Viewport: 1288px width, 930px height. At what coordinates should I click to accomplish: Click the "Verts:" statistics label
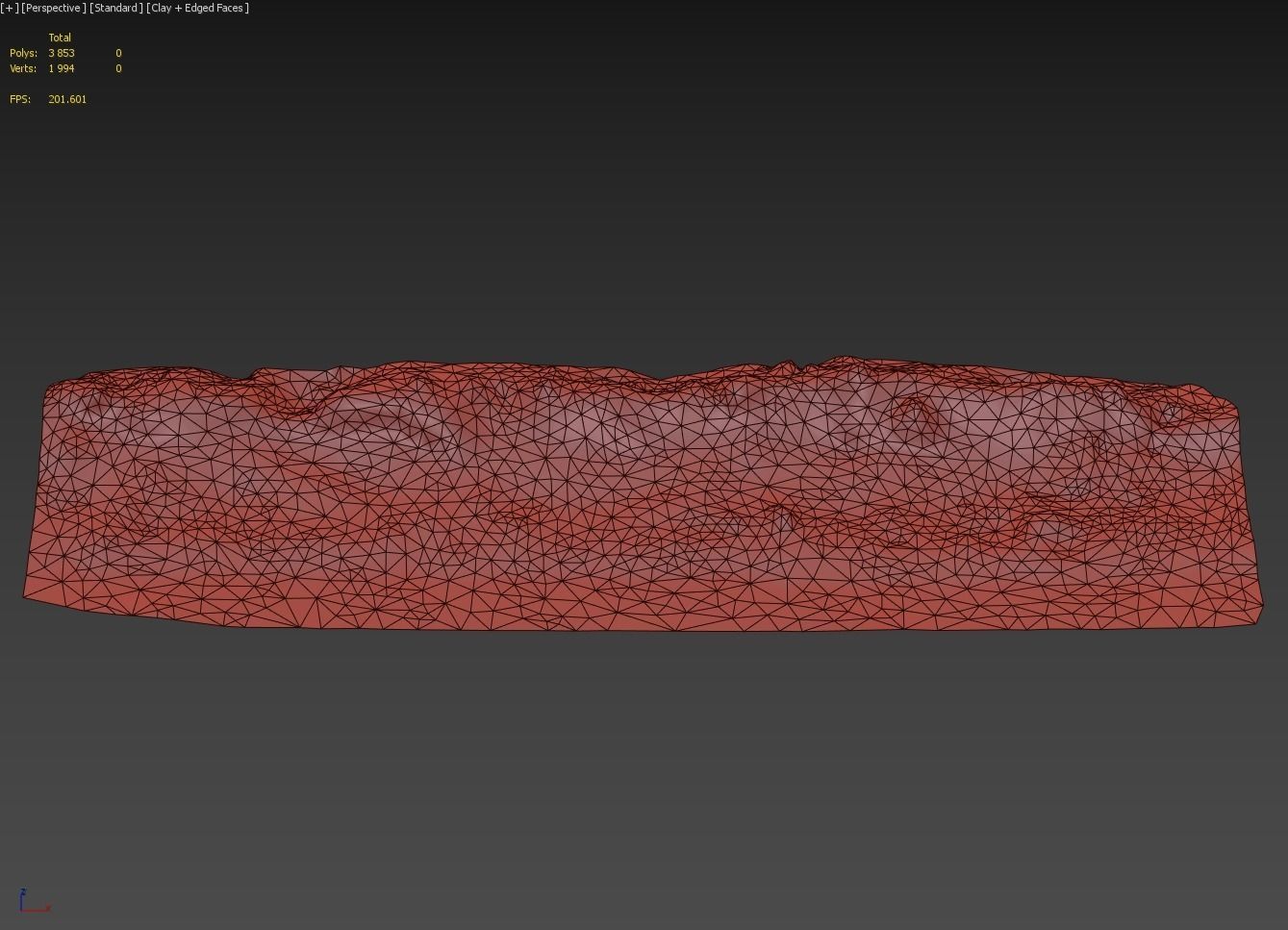(x=23, y=68)
